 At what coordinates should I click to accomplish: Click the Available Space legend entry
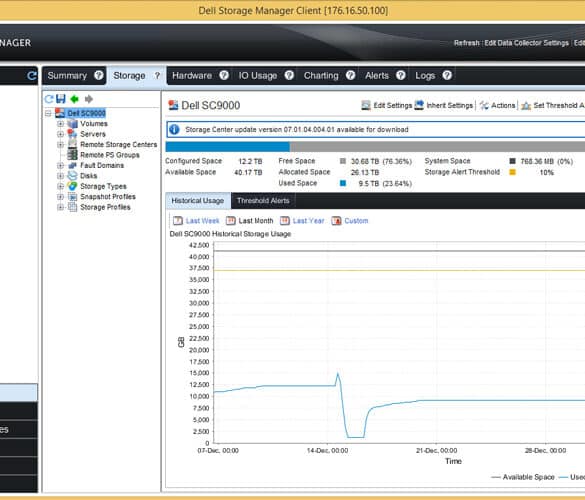click(523, 477)
